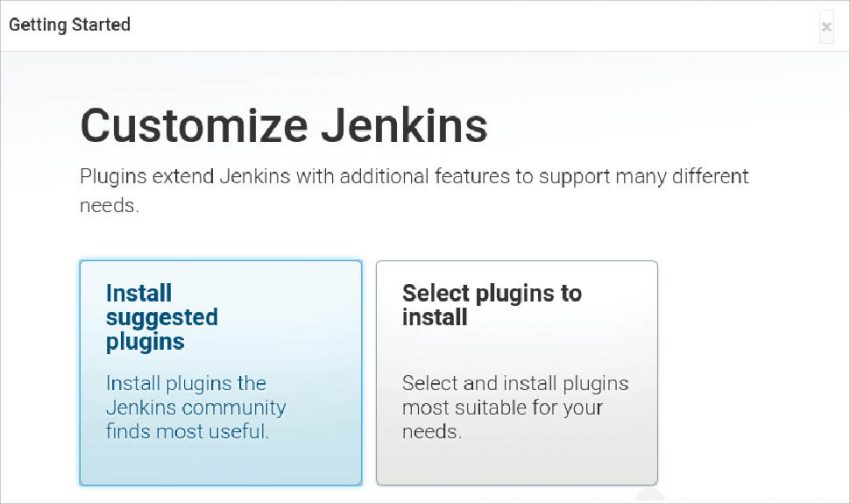Click the word 'install' under 'Select plugins to'
The width and height of the screenshot is (850, 504).
pyautogui.click(x=434, y=318)
